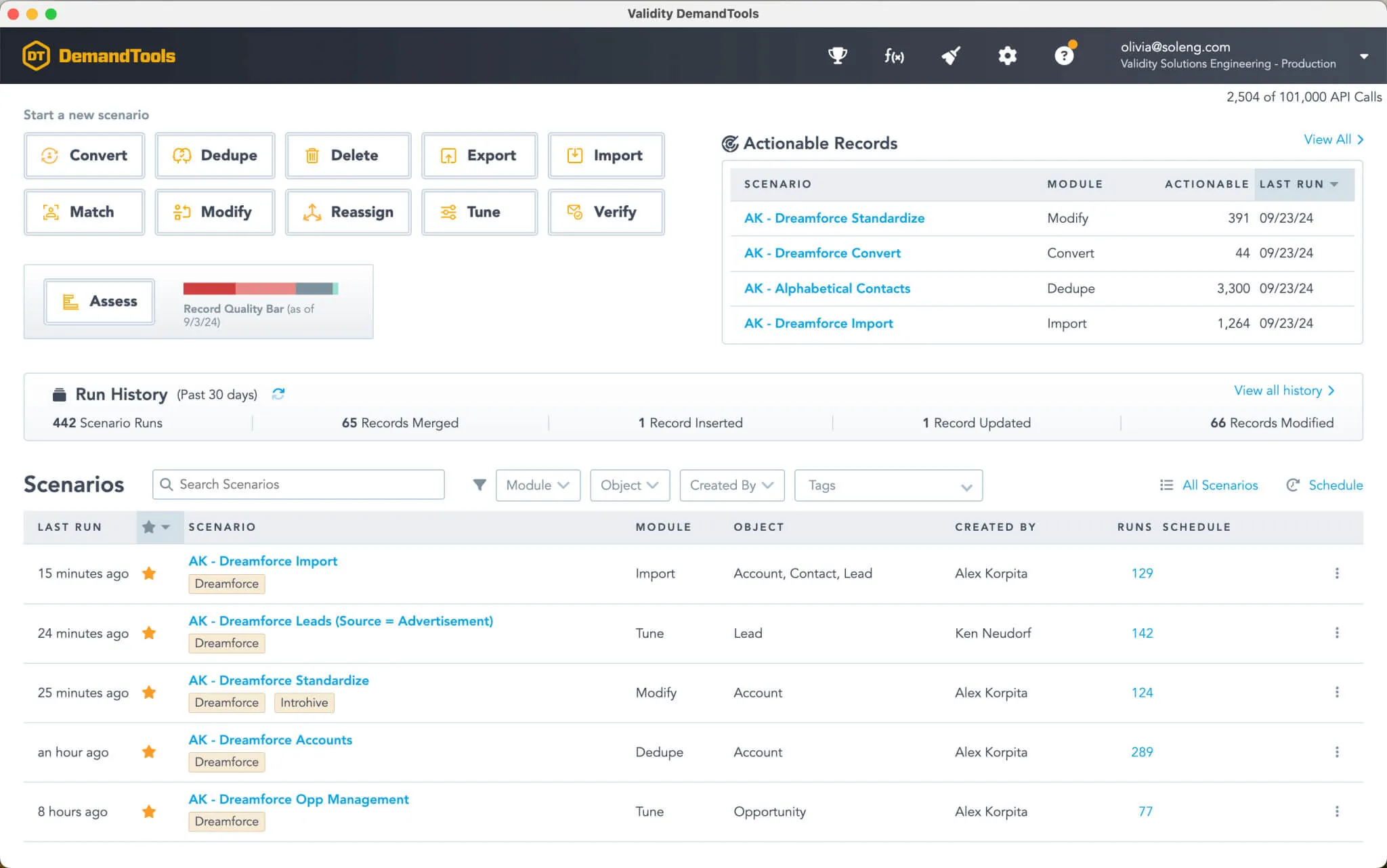
Task: Open AK - Dreamforce Leads scenario link
Action: pyautogui.click(x=341, y=621)
